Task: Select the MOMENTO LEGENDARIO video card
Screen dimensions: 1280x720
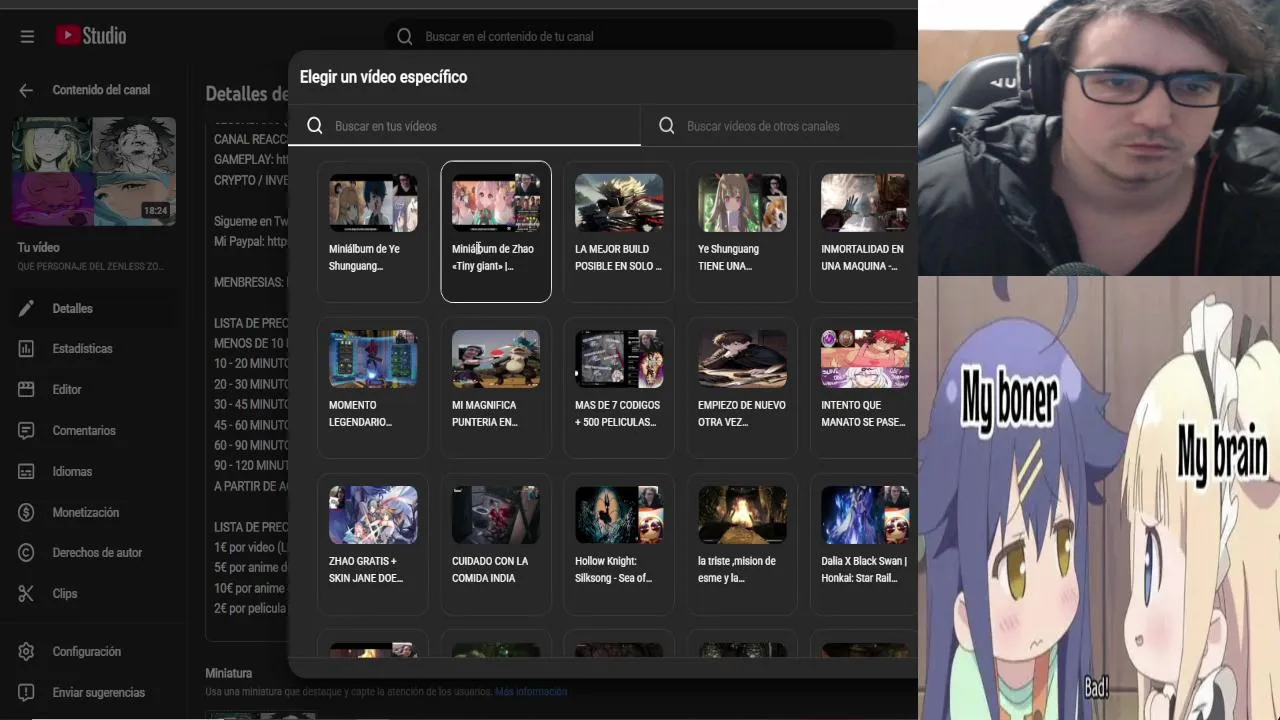Action: [373, 387]
